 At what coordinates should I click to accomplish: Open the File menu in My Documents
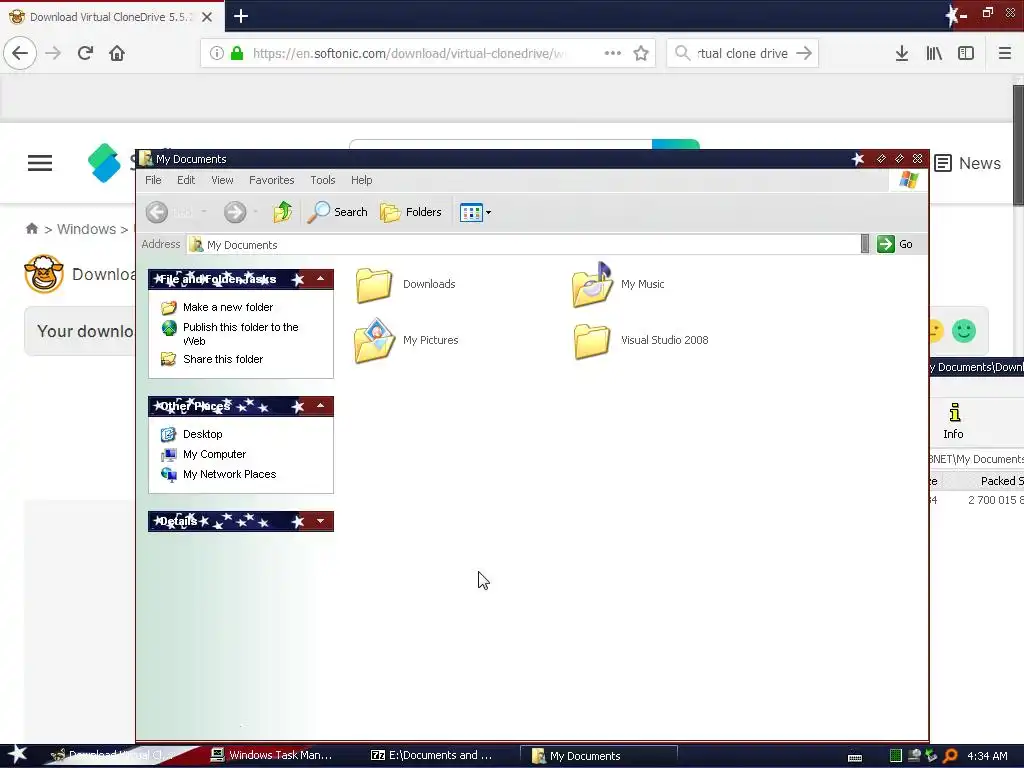point(153,180)
